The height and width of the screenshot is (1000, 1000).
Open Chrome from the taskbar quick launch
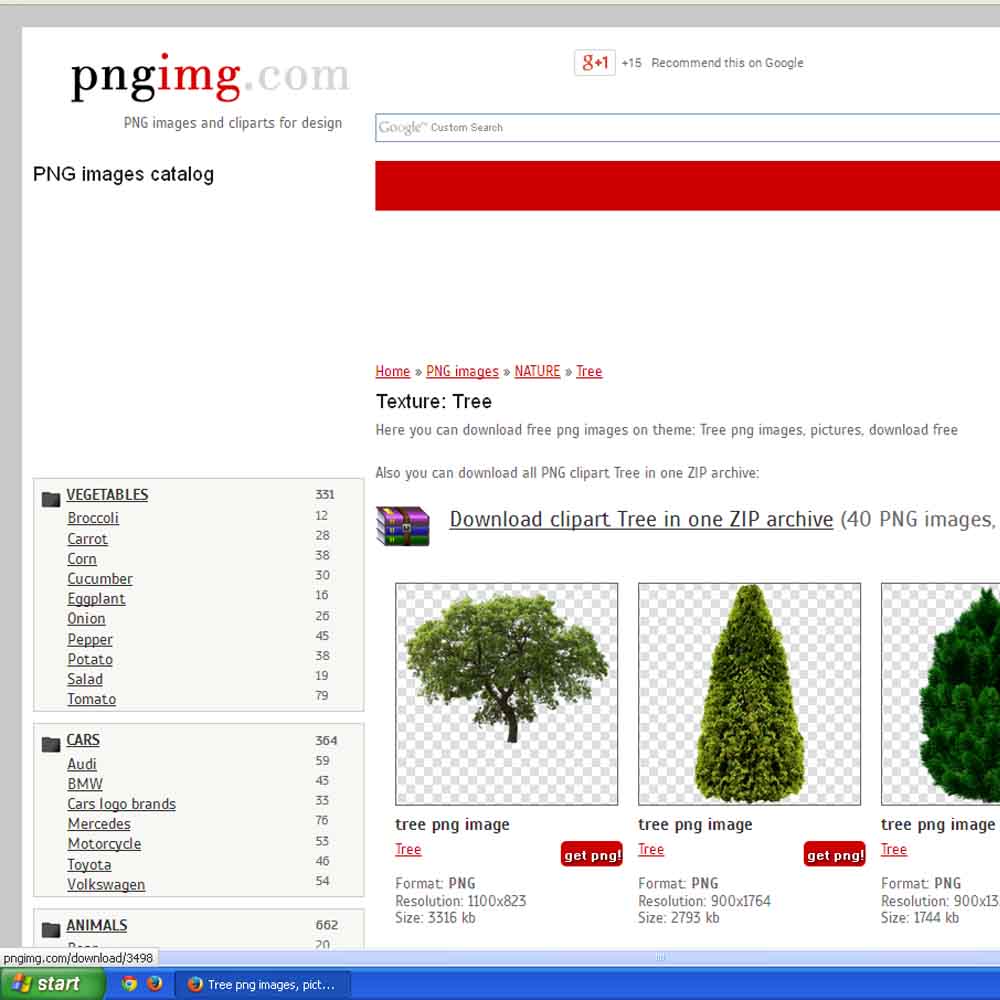129,983
